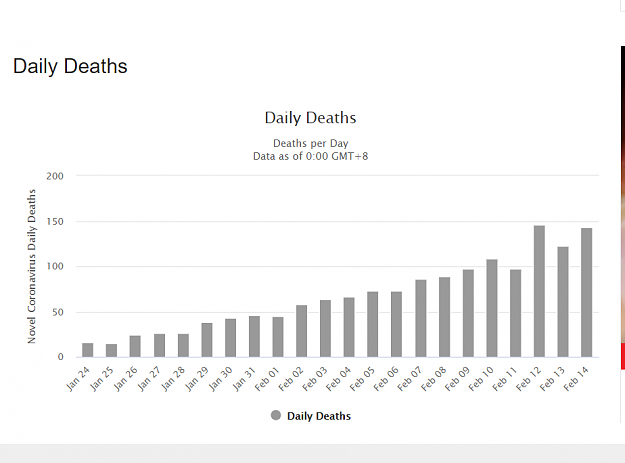Click the gray legend circle icon
This screenshot has height=463, width=625.
tap(276, 416)
